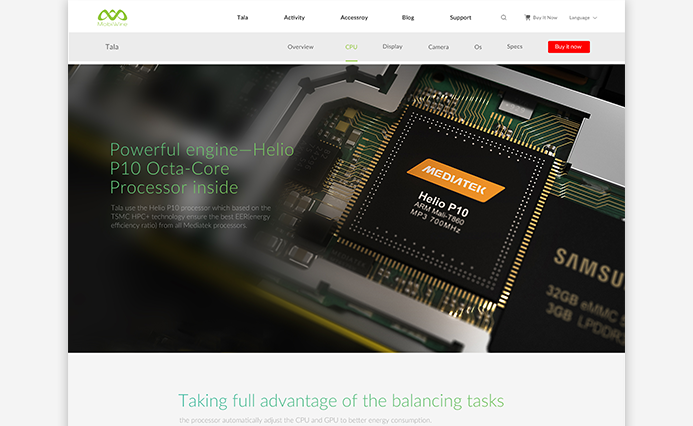693x426 pixels.
Task: Switch to the Overview tab
Action: 300,47
